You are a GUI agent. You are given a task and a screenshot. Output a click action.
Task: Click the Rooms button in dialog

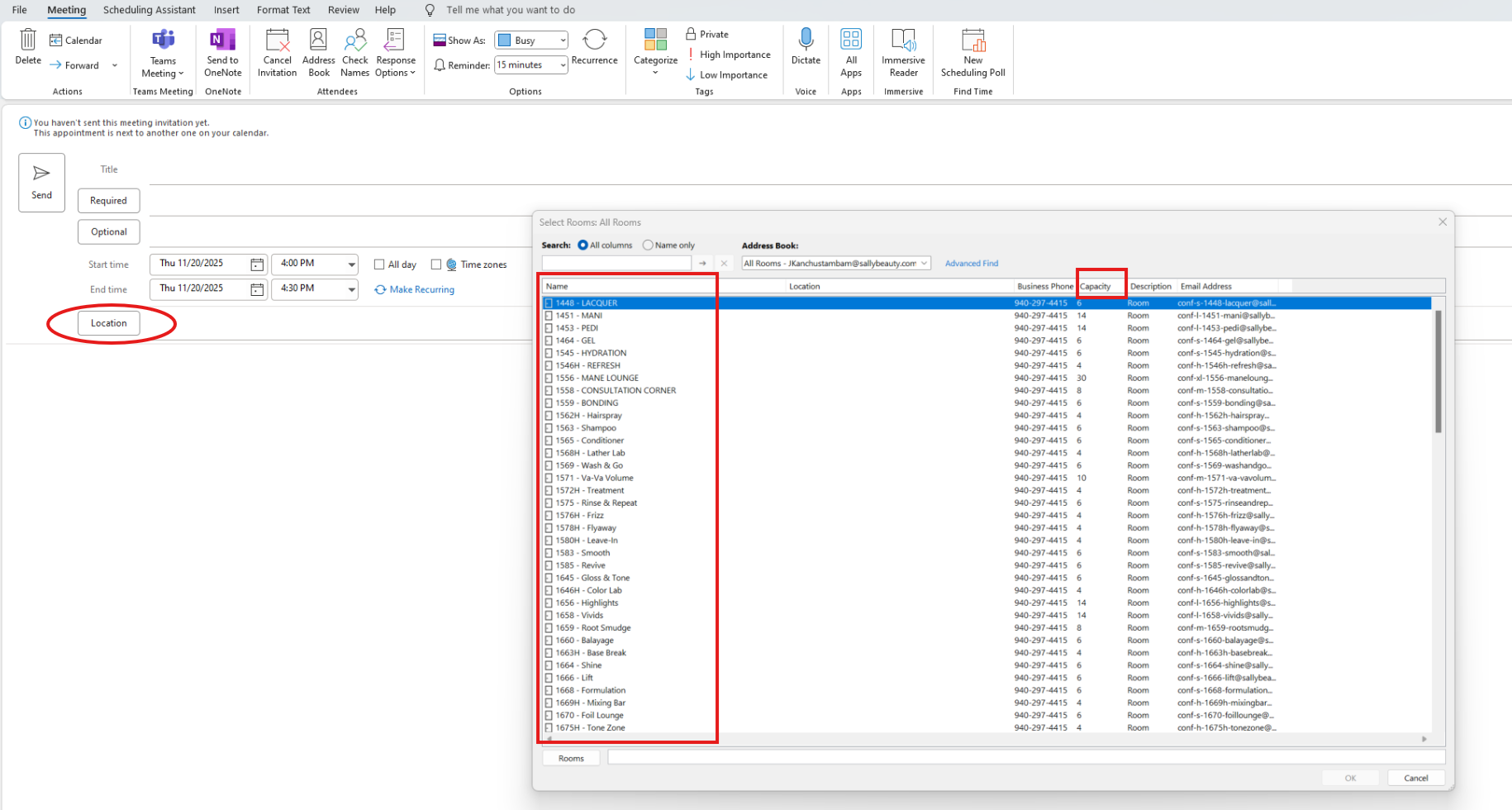point(571,759)
